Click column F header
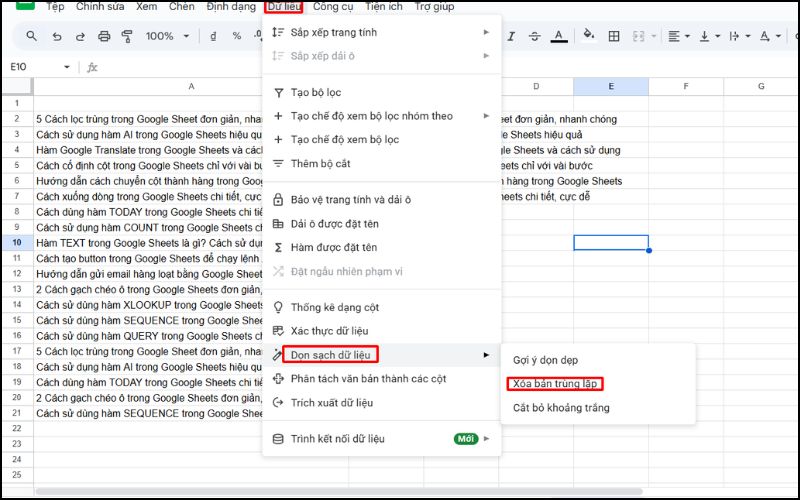 click(685, 87)
